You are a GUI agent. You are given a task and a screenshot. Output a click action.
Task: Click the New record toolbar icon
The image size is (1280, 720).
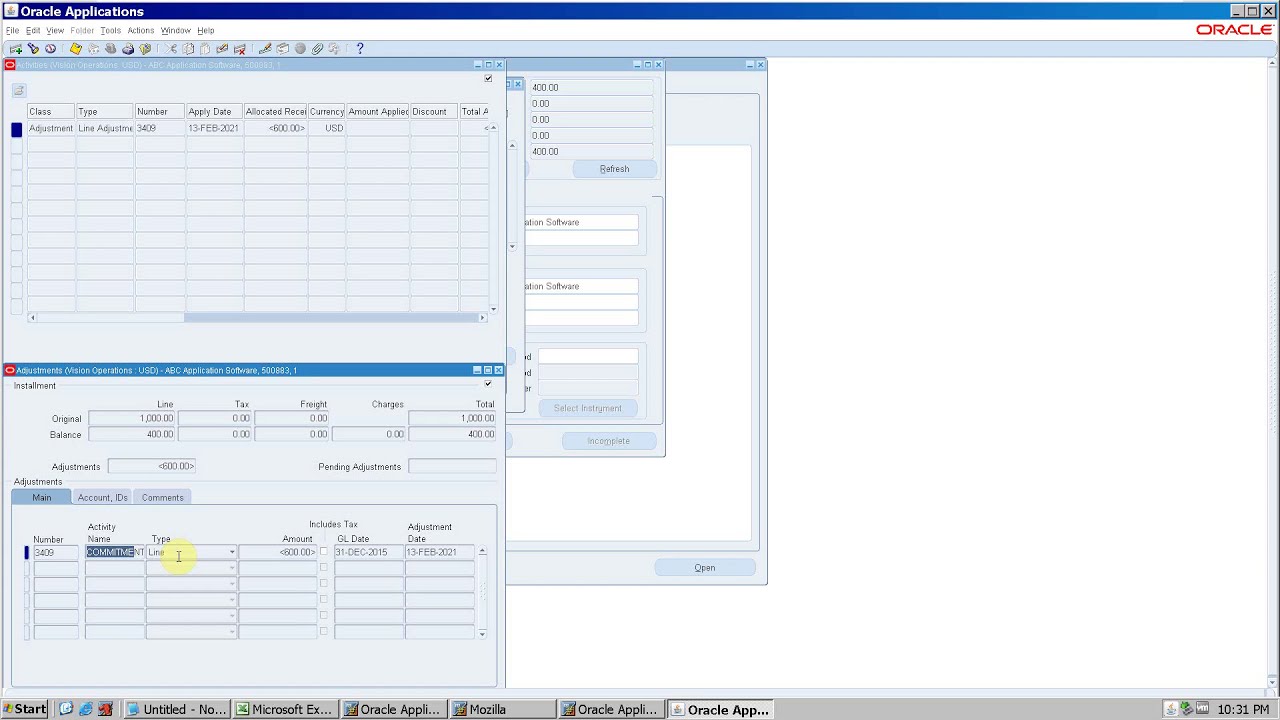pyautogui.click(x=16, y=48)
